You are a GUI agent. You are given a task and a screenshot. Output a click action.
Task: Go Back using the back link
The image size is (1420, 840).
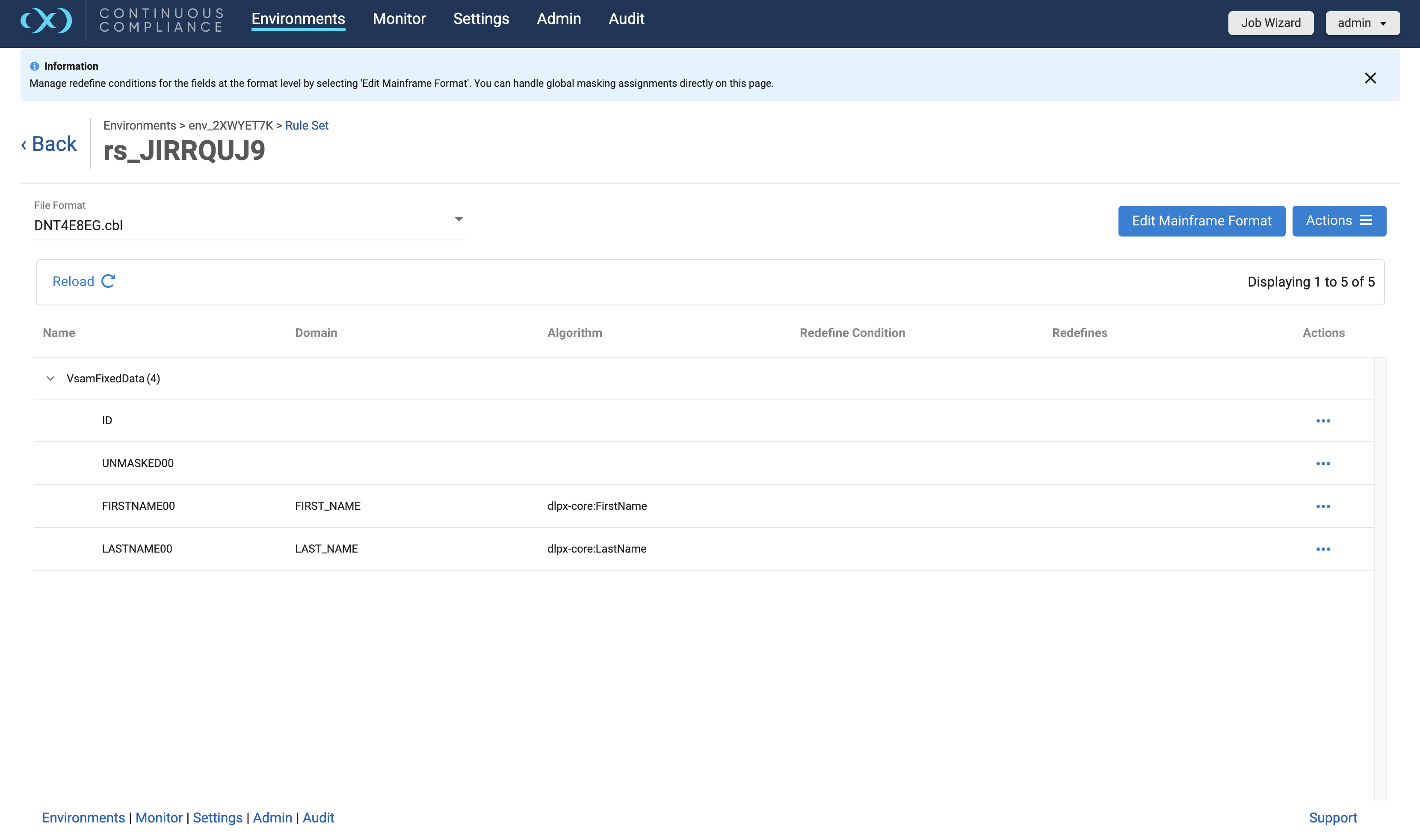(x=49, y=144)
